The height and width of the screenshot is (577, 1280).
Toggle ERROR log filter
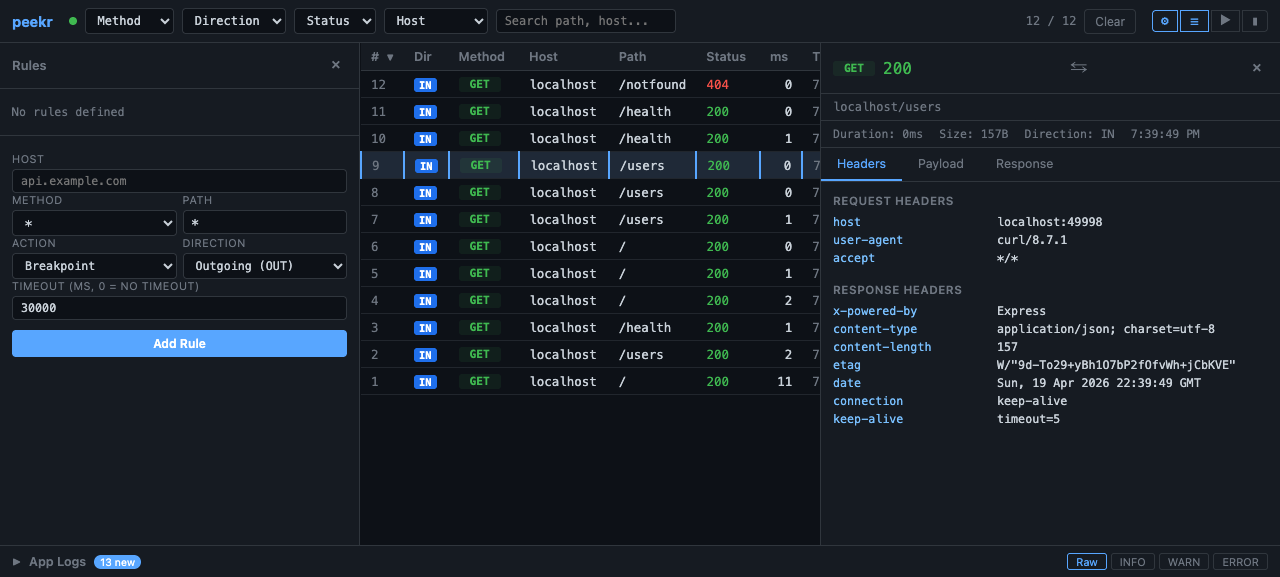(x=1240, y=562)
